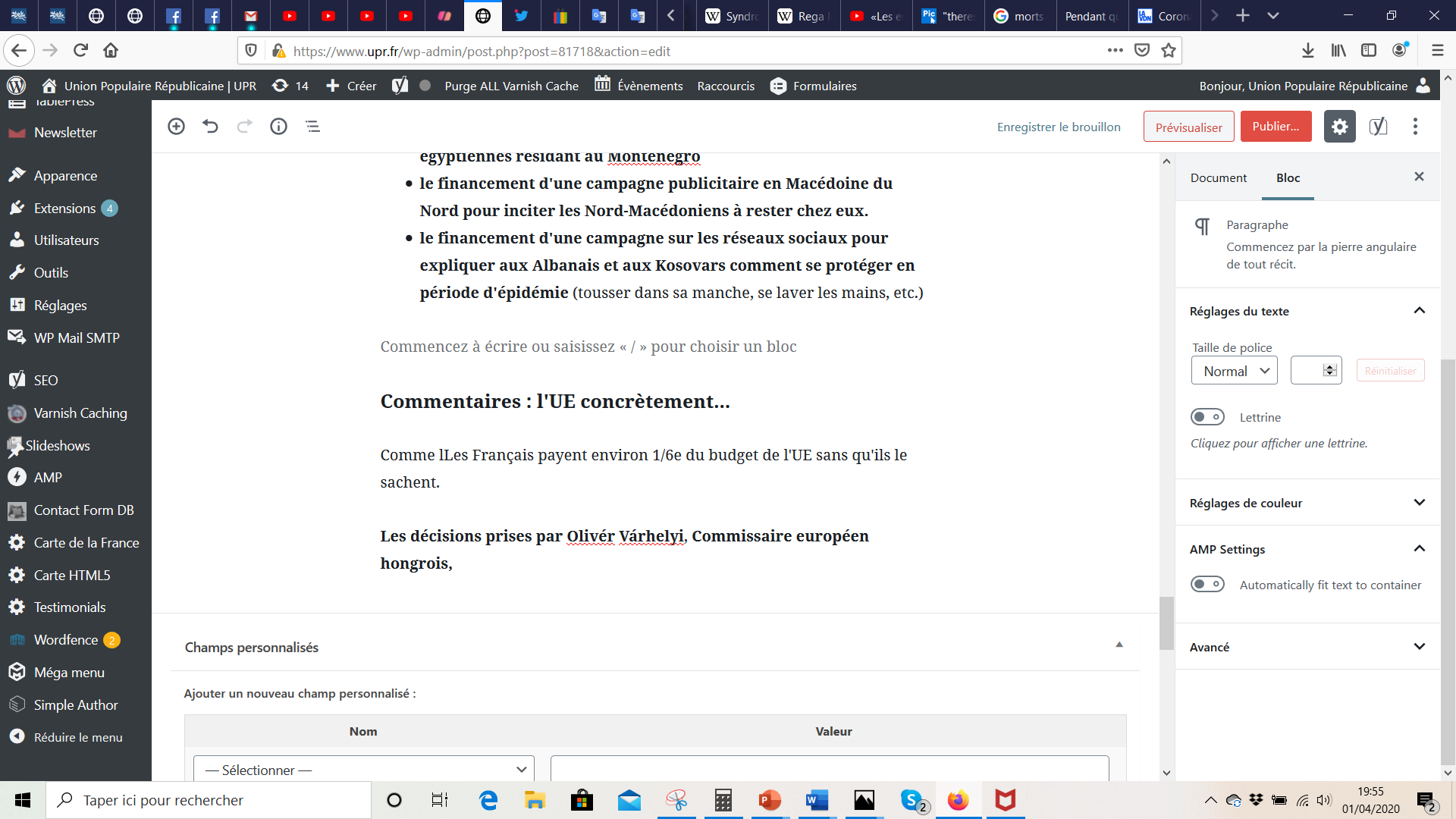Image resolution: width=1456 pixels, height=819 pixels.
Task: Open the Normal font size dropdown
Action: pos(1234,371)
